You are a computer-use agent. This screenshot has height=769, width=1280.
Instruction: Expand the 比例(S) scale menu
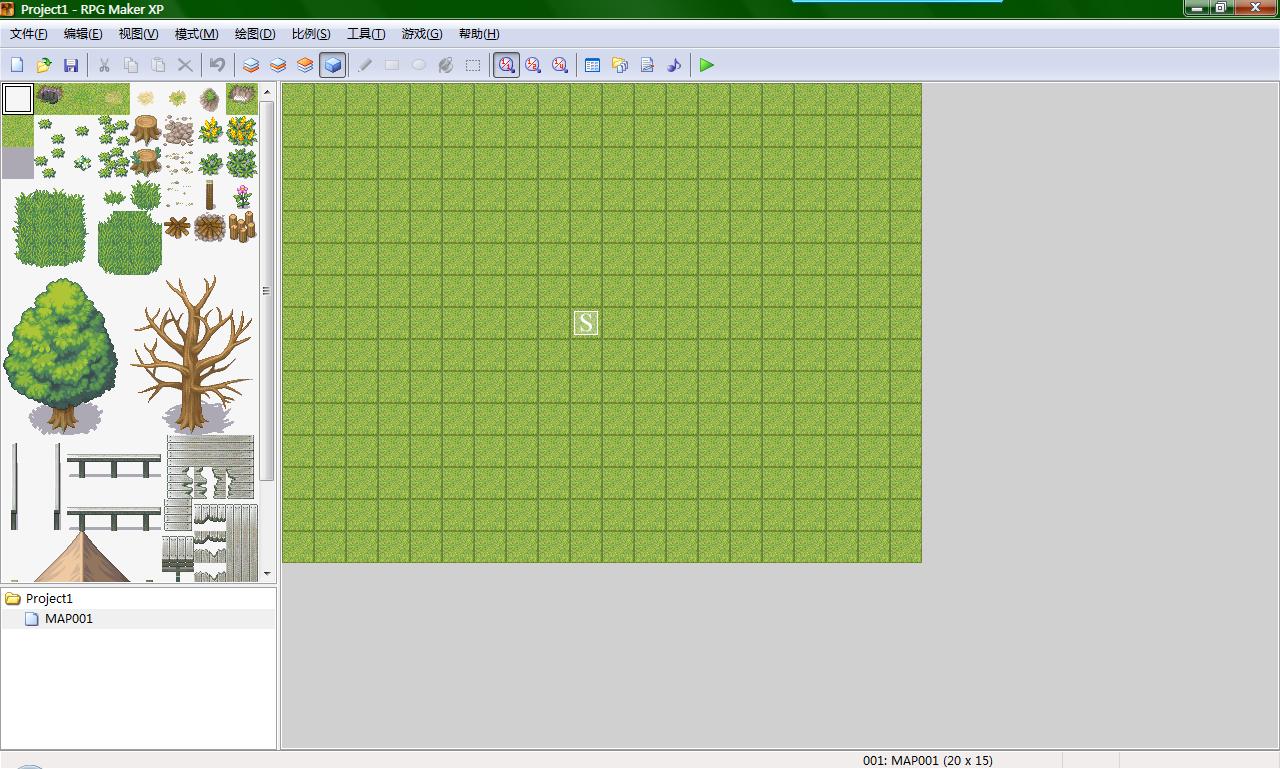pos(310,34)
